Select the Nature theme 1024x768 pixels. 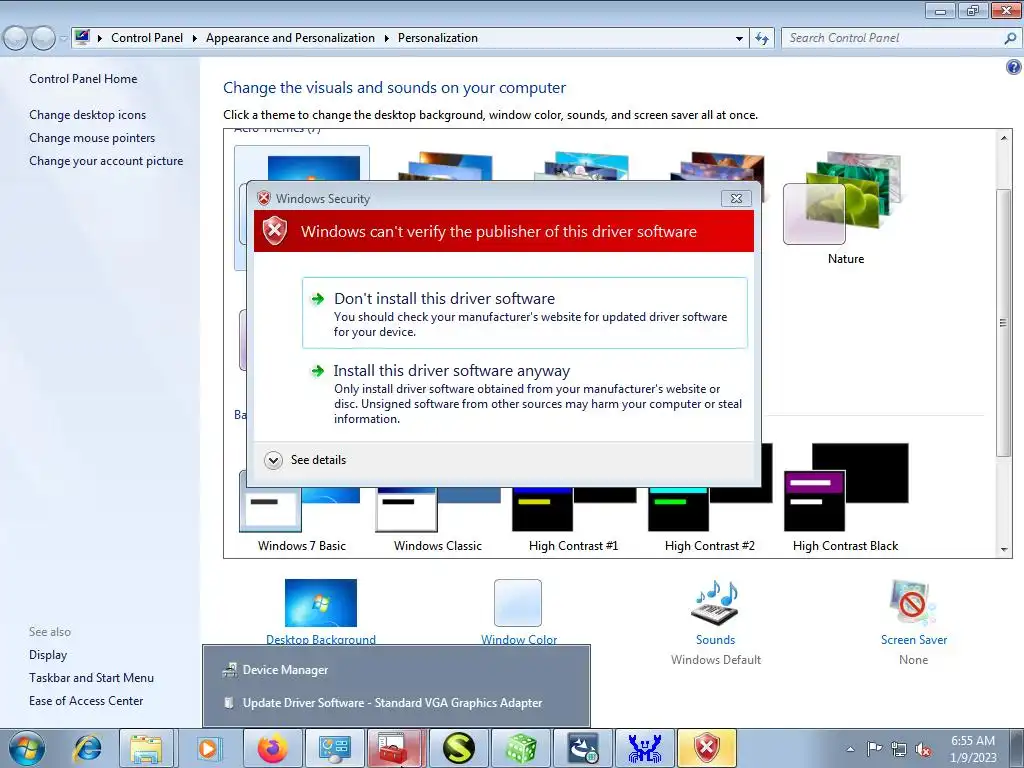click(x=845, y=208)
